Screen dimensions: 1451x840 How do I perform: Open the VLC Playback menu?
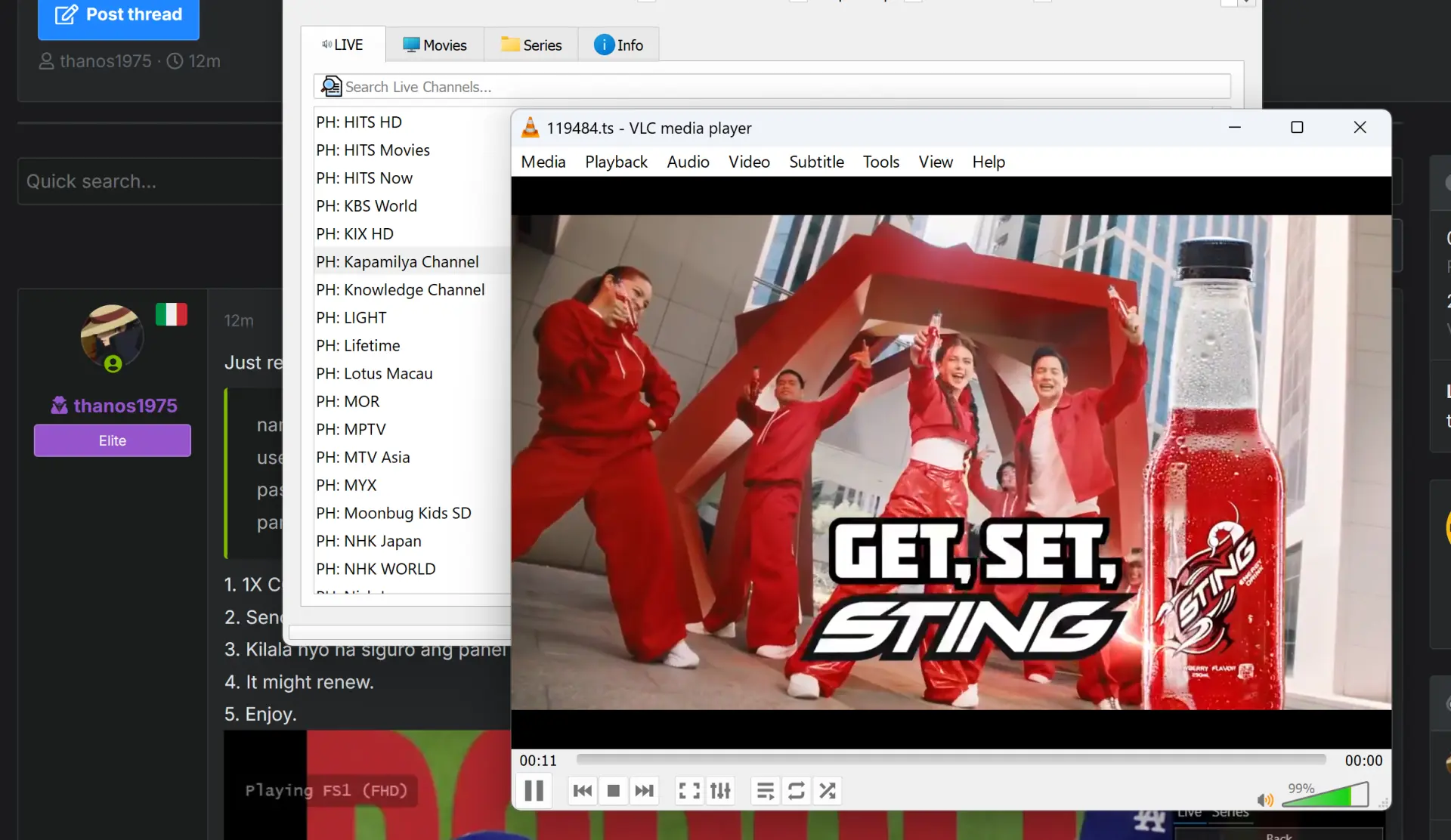[x=616, y=162]
